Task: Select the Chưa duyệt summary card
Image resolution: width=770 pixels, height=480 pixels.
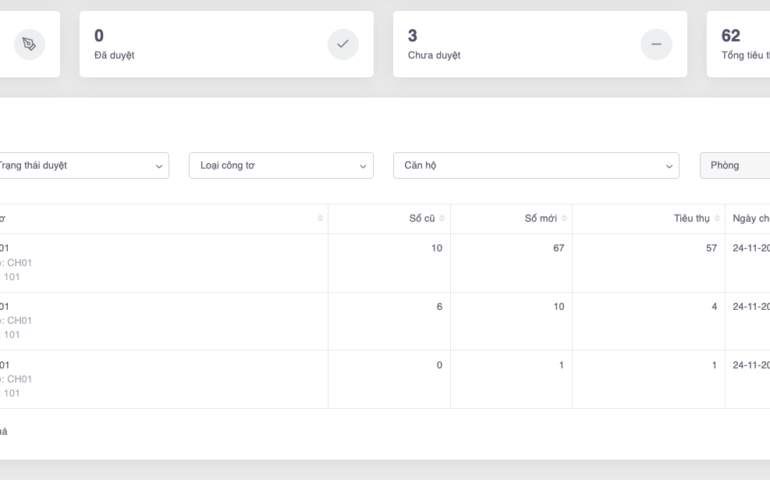Action: point(539,44)
